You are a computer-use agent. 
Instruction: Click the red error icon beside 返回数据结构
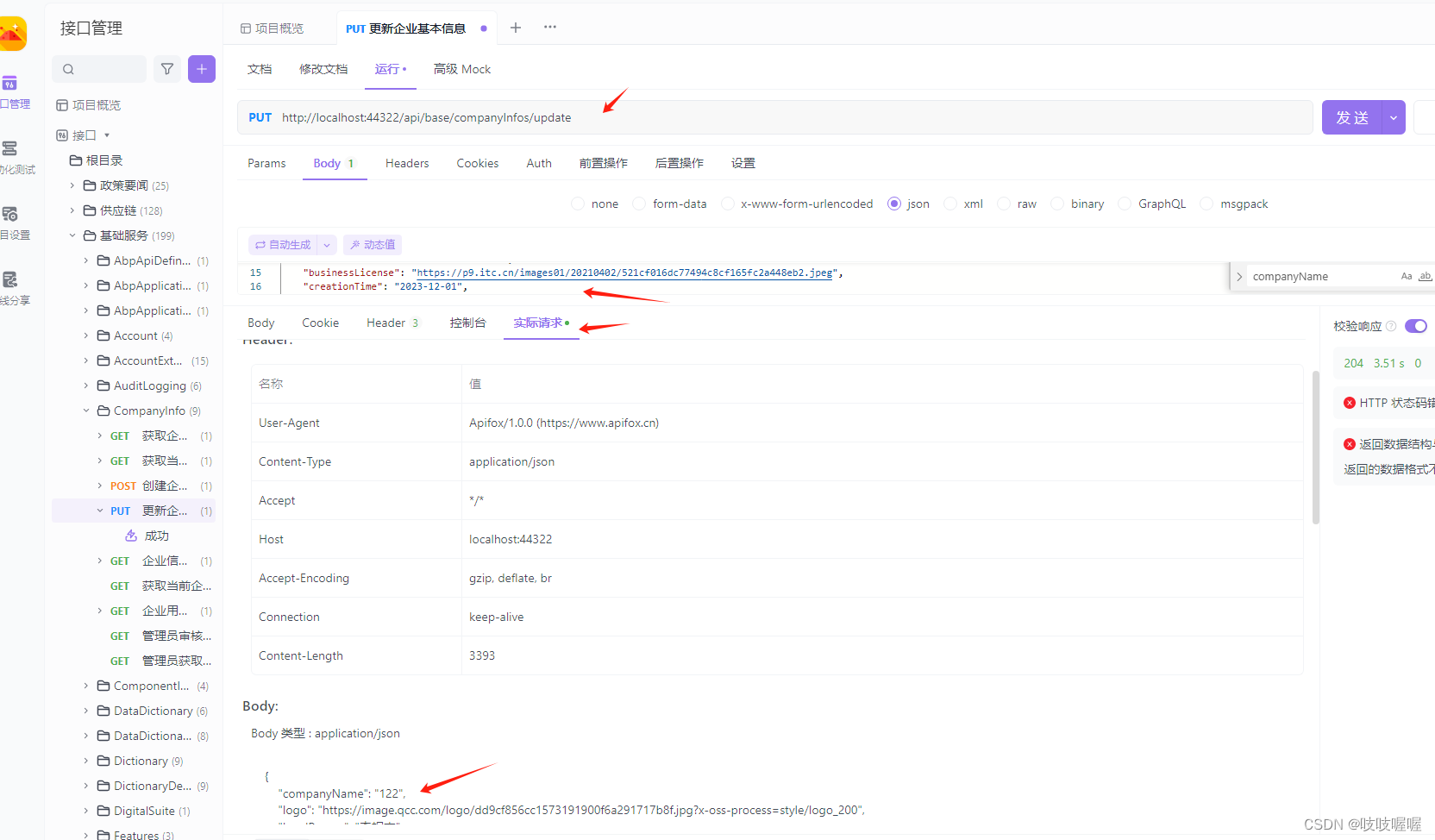[1350, 444]
